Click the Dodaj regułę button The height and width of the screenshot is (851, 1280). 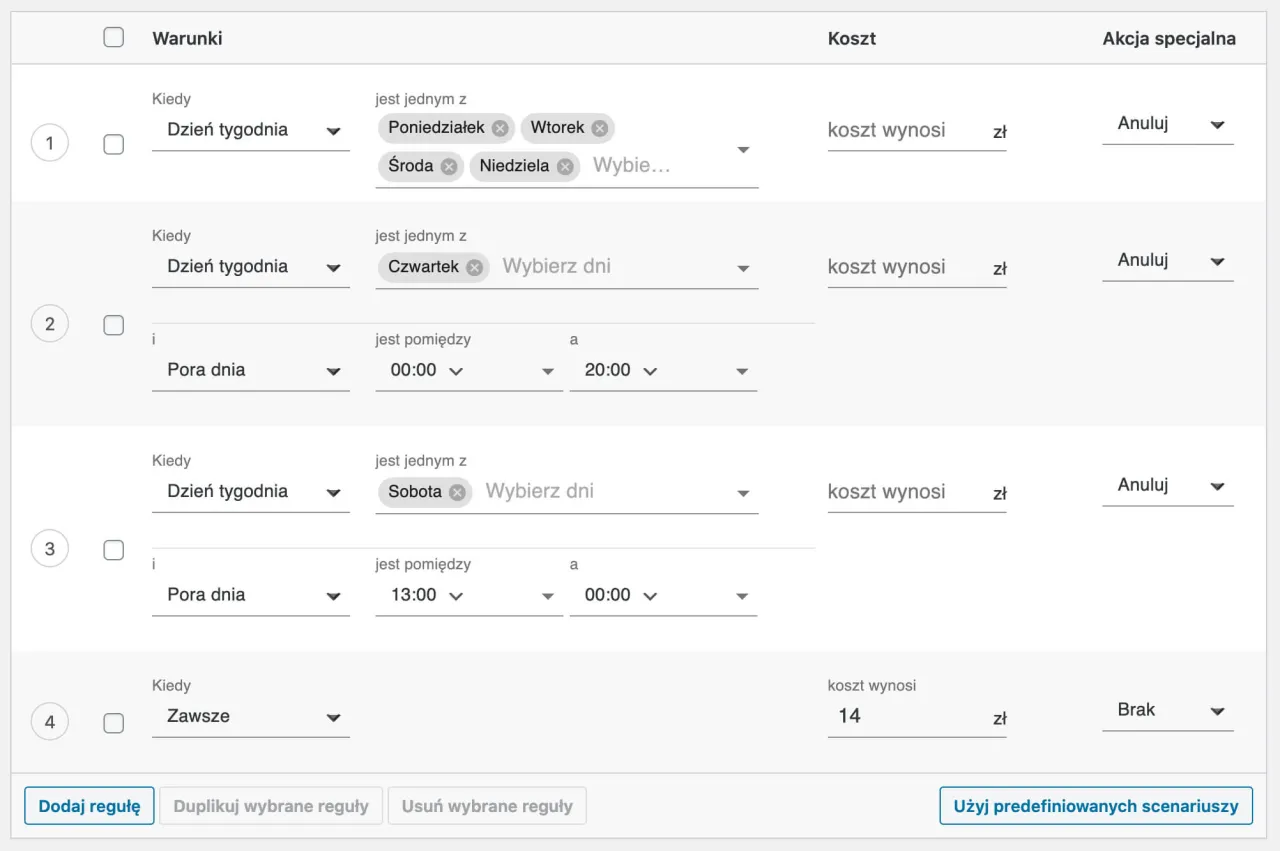pos(89,806)
